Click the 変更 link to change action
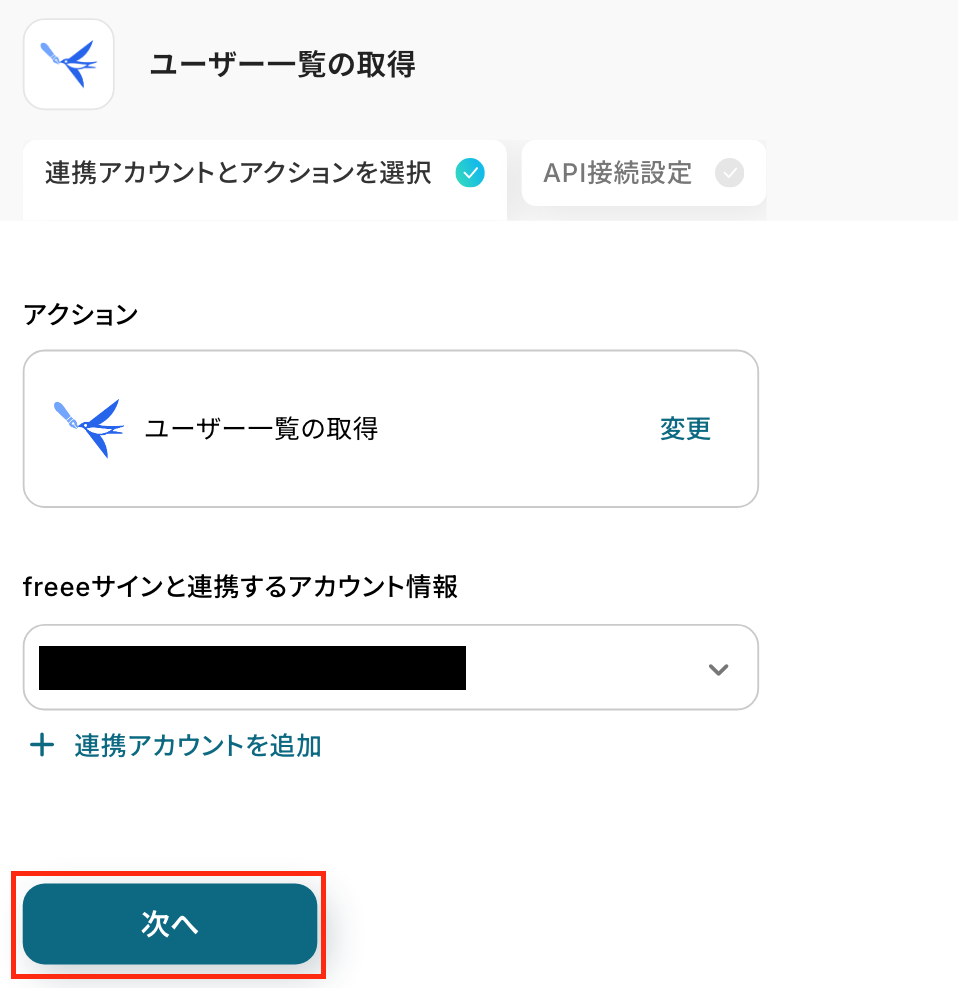The image size is (958, 988). click(x=685, y=429)
